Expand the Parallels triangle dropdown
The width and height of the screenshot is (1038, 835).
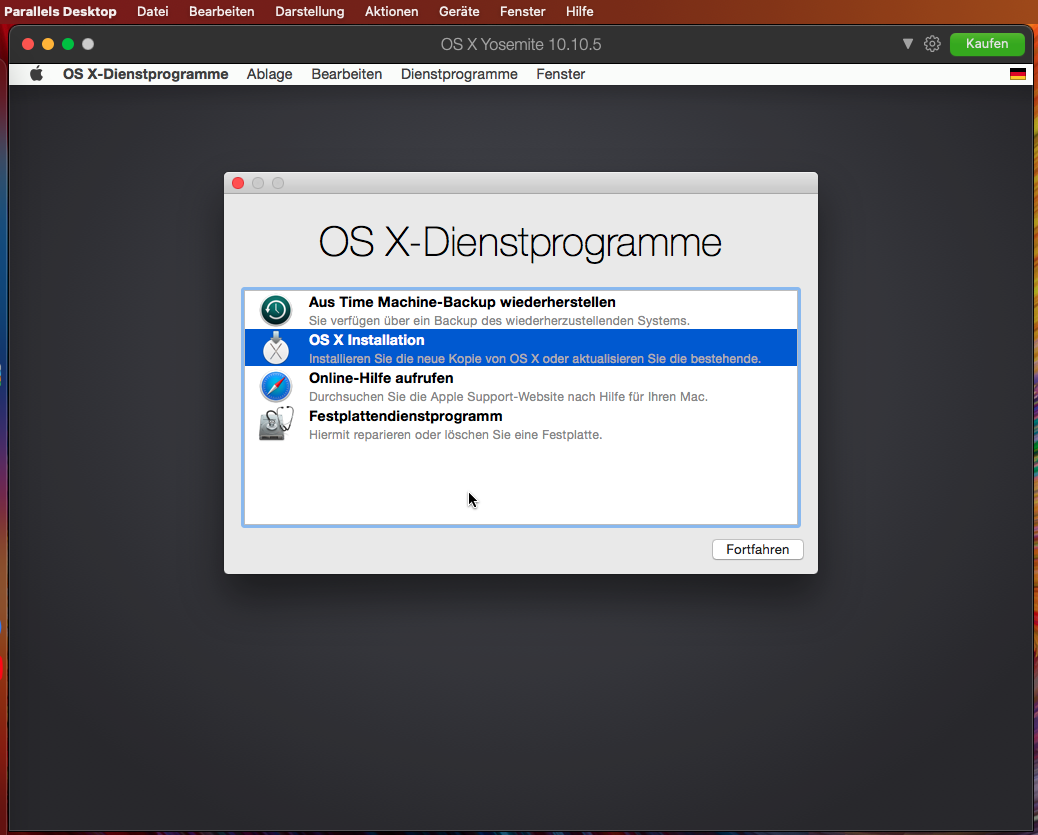(x=908, y=44)
